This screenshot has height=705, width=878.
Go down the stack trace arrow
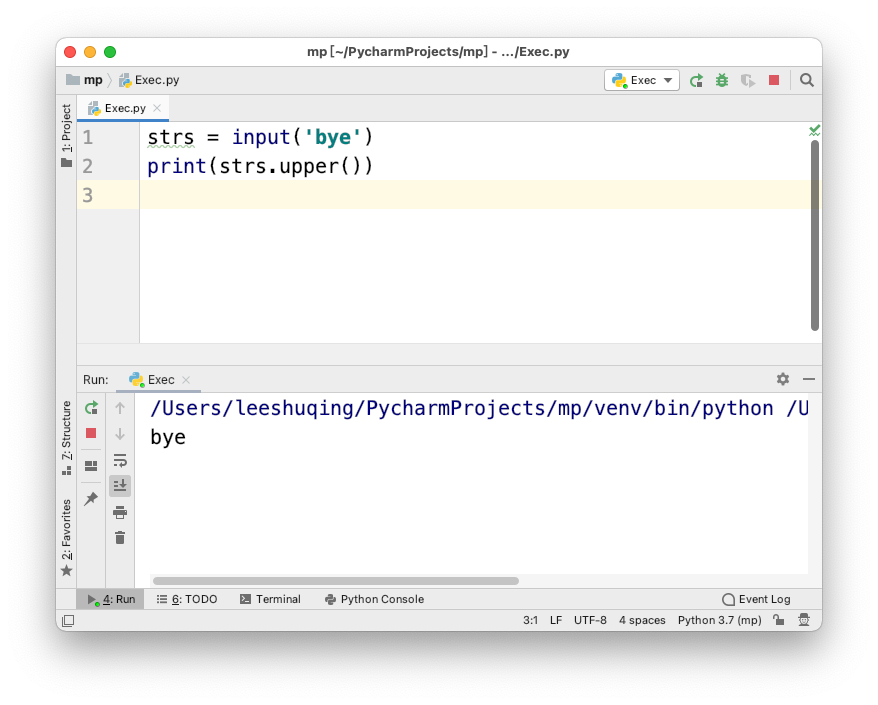pos(120,434)
